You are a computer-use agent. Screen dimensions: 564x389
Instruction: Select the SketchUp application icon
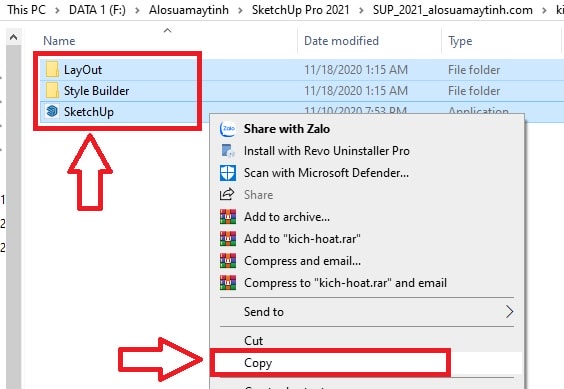click(x=52, y=111)
